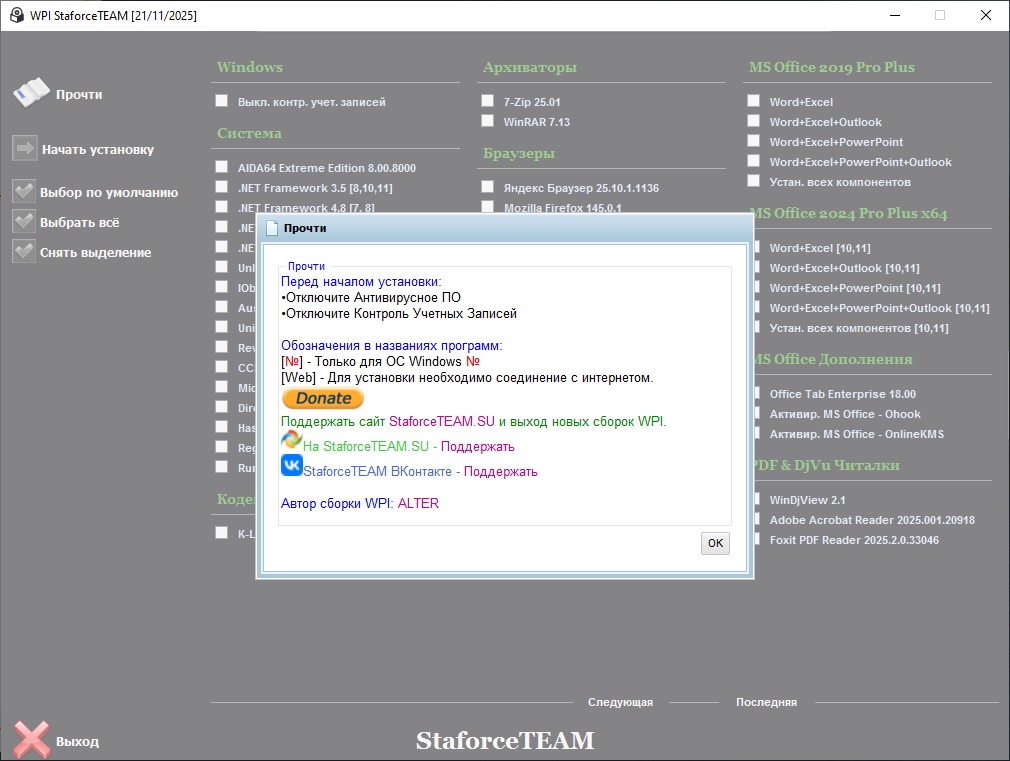Image resolution: width=1010 pixels, height=761 pixels.
Task: Minimize the WPI StaforceTEAM window
Action: (x=895, y=15)
